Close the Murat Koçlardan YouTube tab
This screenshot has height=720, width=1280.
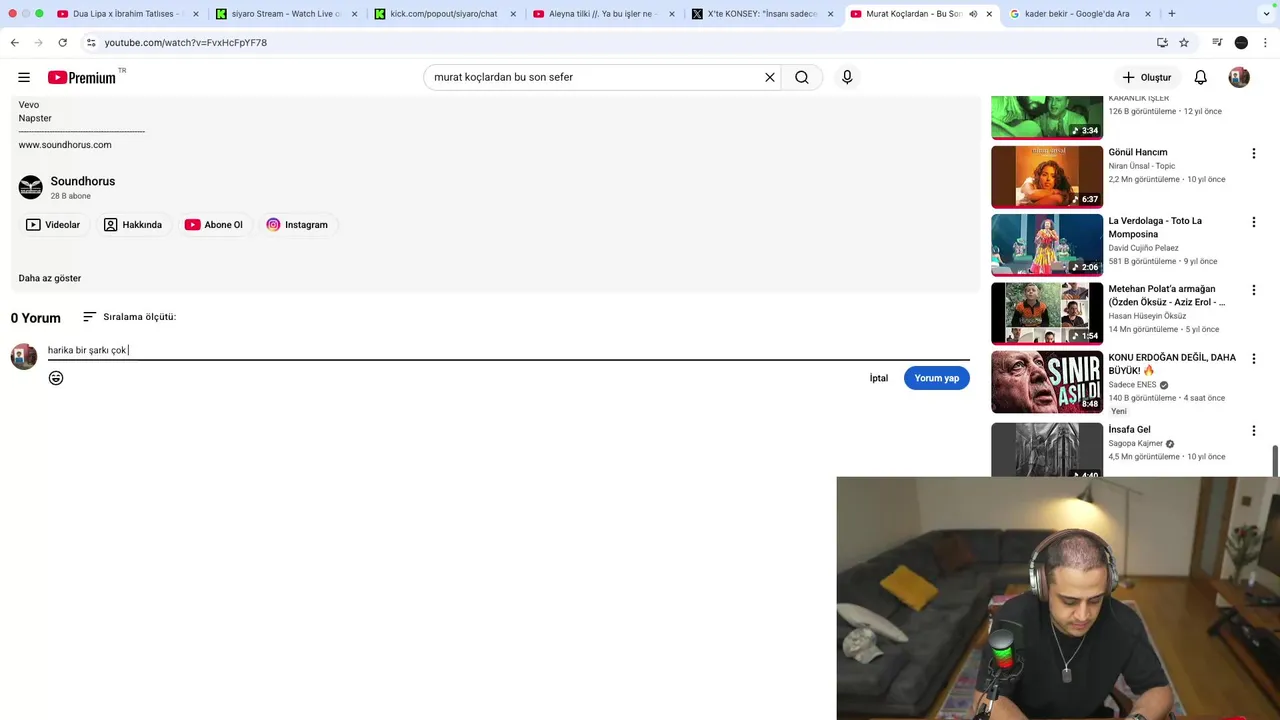click(989, 14)
